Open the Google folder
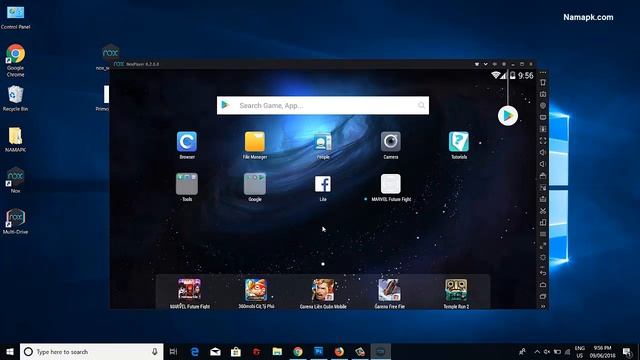Screen dimensions: 640x360 click(x=255, y=184)
